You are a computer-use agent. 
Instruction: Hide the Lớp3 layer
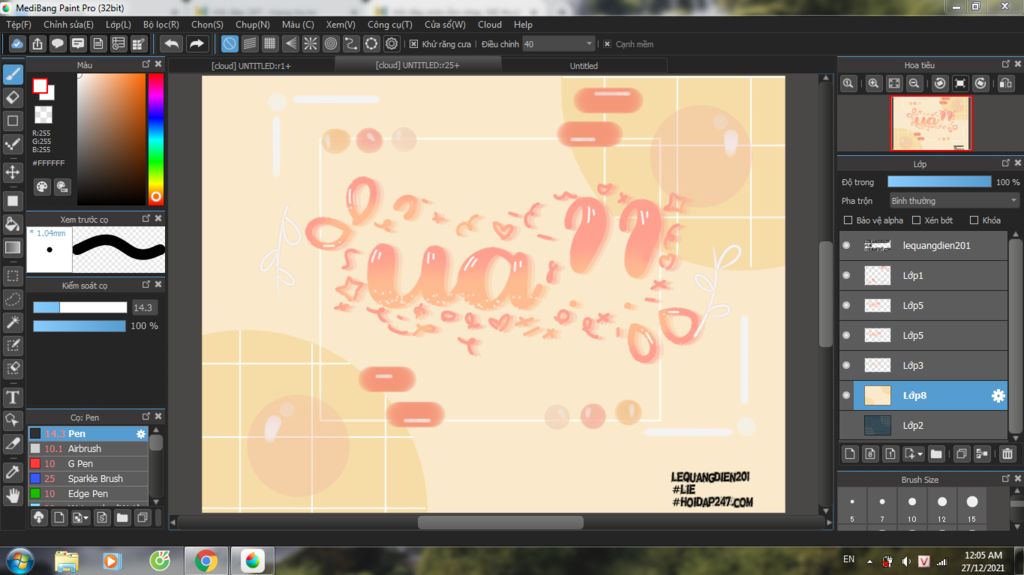(x=846, y=365)
